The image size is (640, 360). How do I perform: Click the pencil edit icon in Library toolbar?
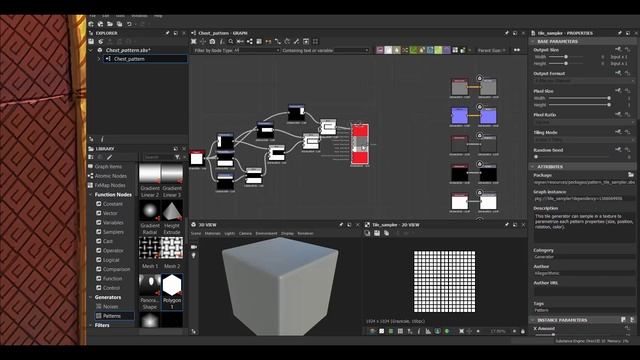click(110, 157)
